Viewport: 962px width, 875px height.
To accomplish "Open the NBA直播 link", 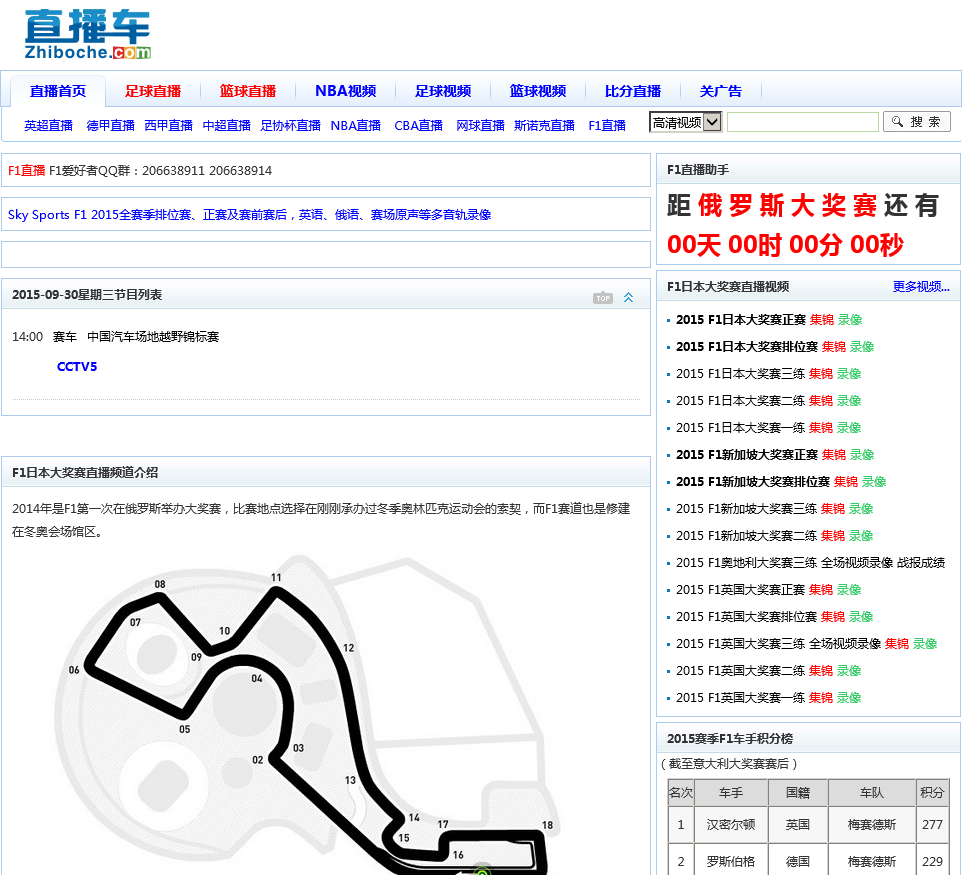I will (x=355, y=126).
